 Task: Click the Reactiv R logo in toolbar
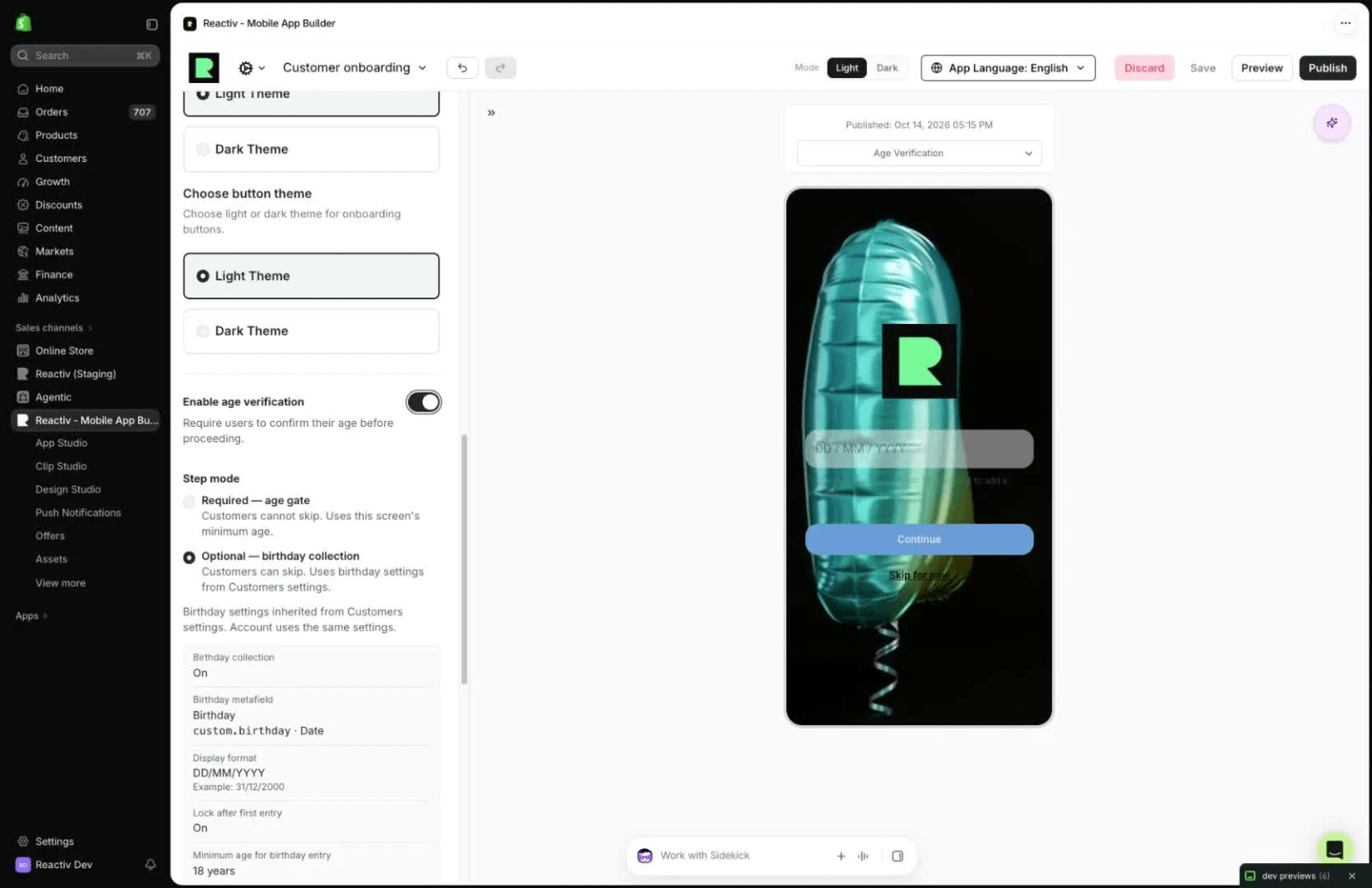[204, 68]
